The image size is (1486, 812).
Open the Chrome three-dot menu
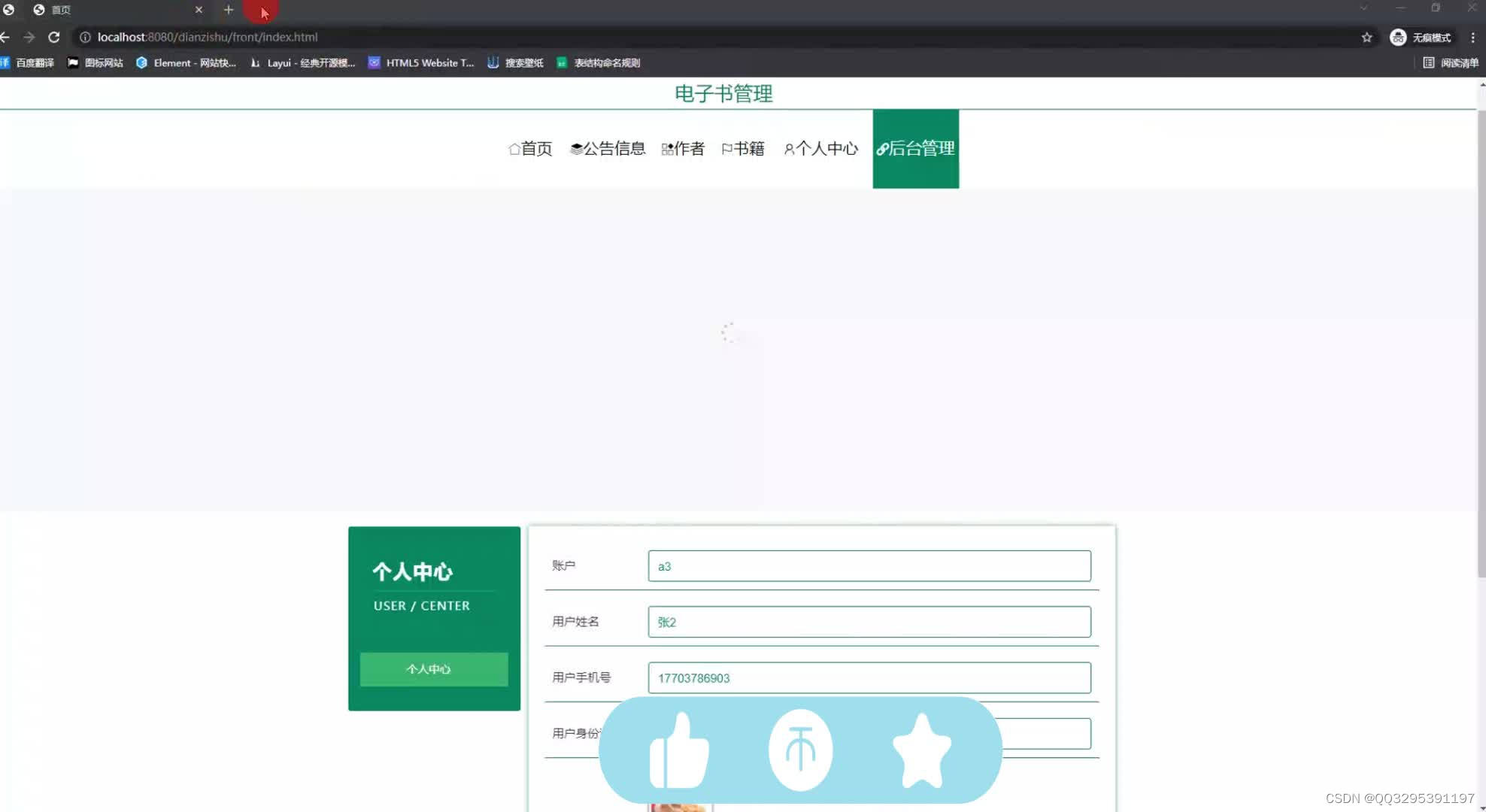click(1473, 36)
